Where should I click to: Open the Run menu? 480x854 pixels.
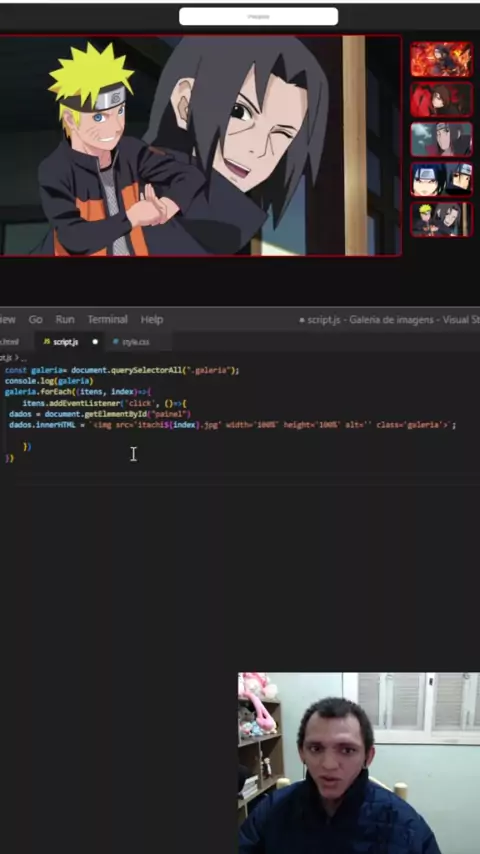click(65, 320)
